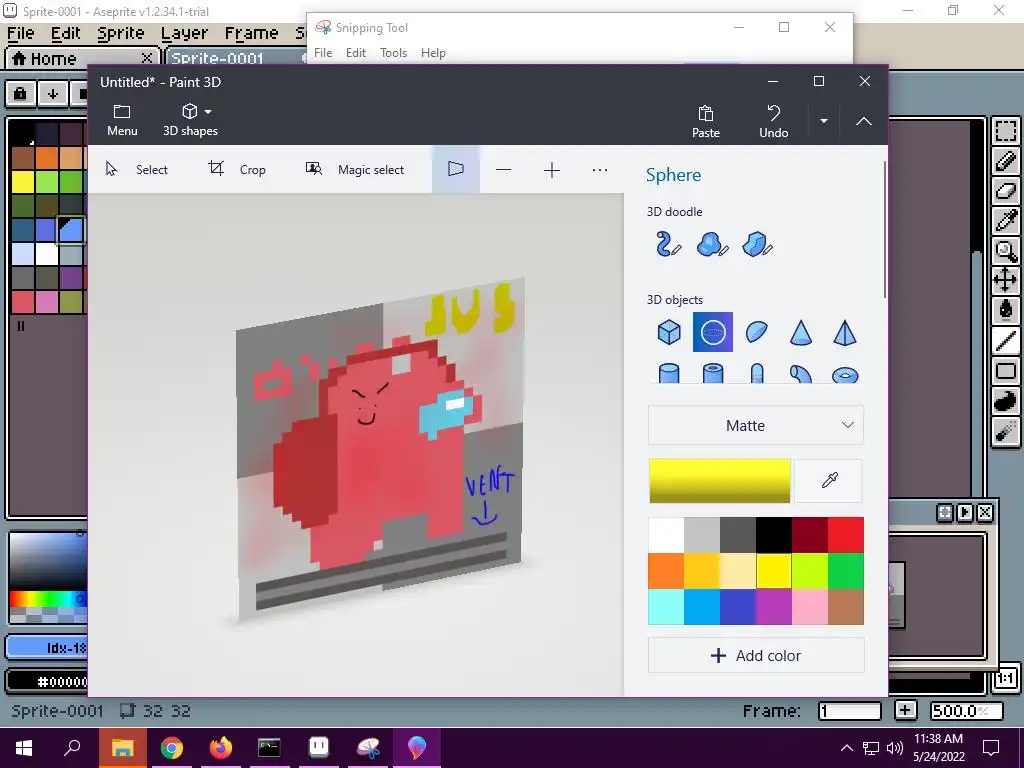1024x768 pixels.
Task: Open the Matte material dropdown
Action: pos(756,426)
